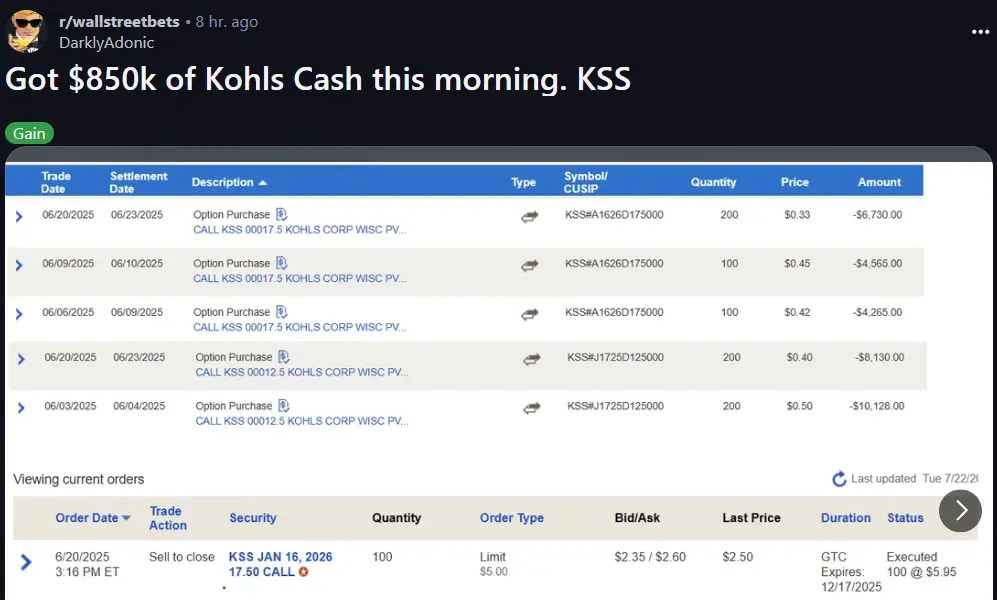
Task: Sort the table by Amount column
Action: point(879,182)
